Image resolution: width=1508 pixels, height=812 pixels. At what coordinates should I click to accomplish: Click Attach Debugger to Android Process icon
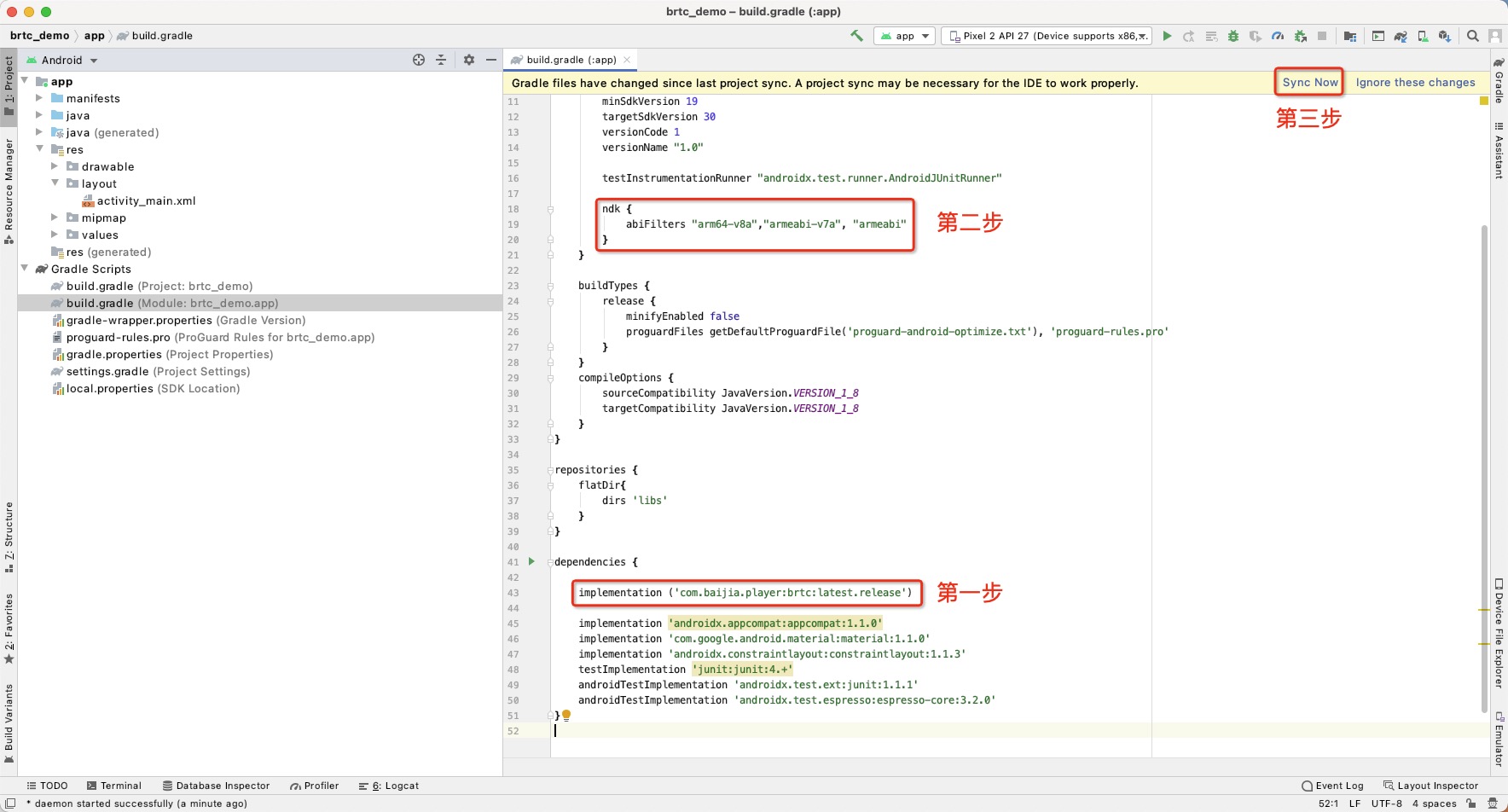(x=1300, y=36)
